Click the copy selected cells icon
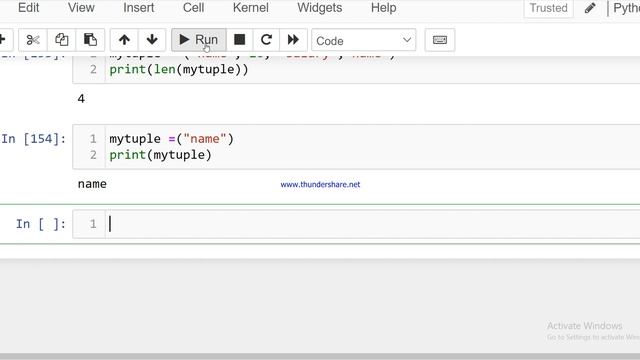The height and width of the screenshot is (360, 640). click(x=62, y=40)
